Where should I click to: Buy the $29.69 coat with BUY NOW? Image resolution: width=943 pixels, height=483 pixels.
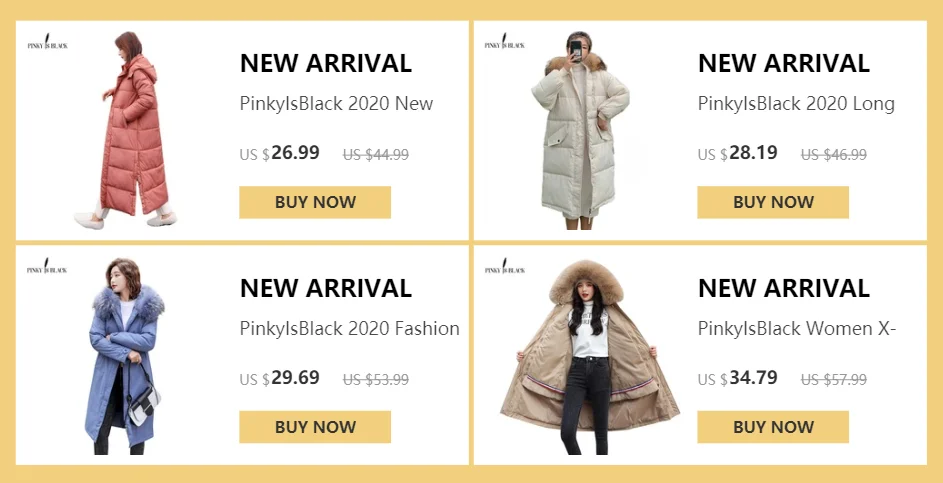(x=315, y=427)
